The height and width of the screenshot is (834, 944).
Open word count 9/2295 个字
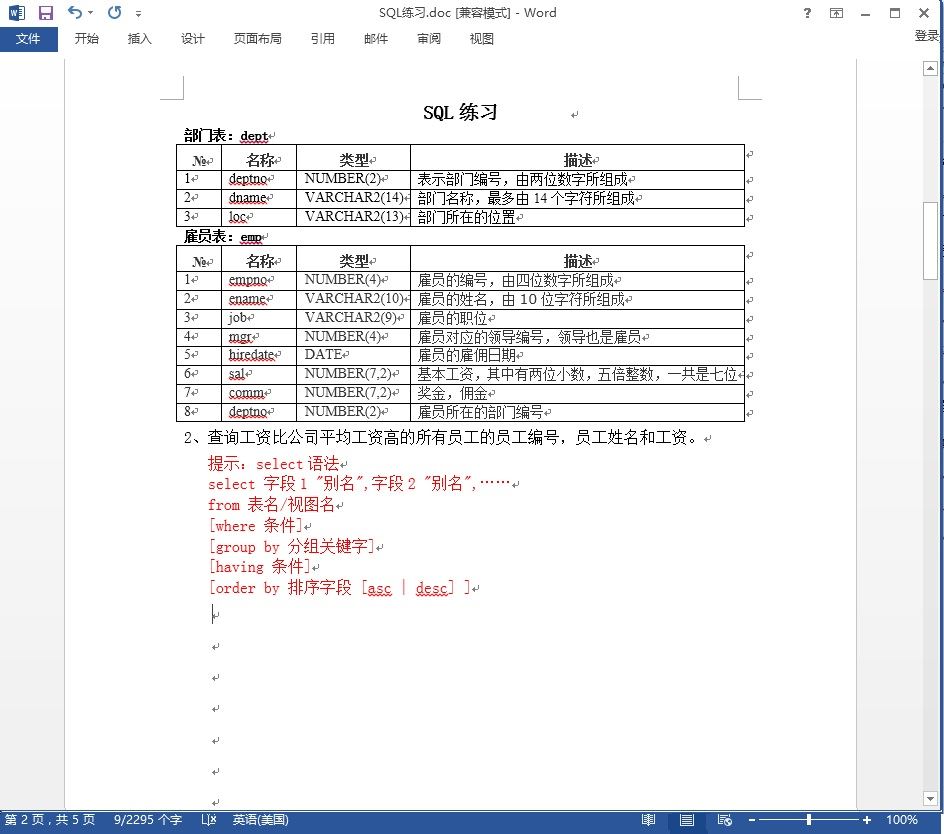pyautogui.click(x=148, y=820)
